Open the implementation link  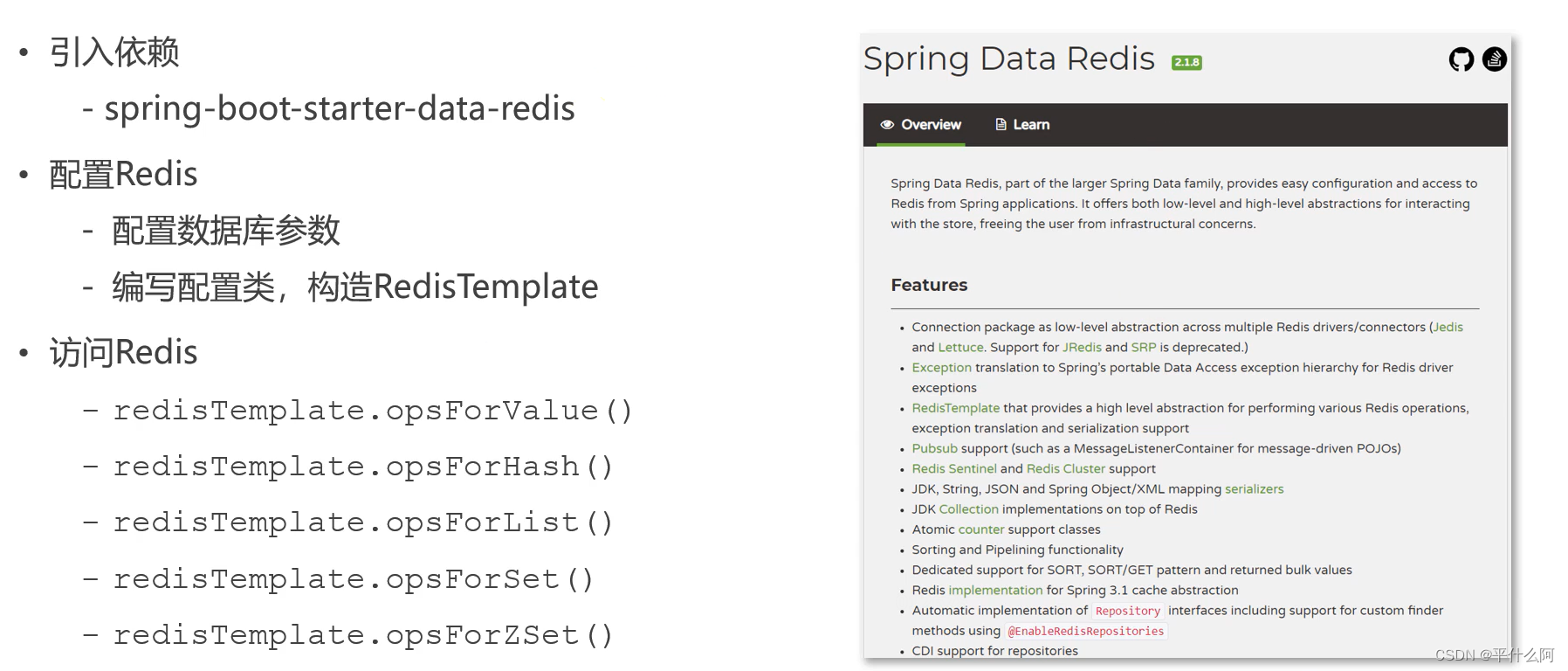point(996,591)
